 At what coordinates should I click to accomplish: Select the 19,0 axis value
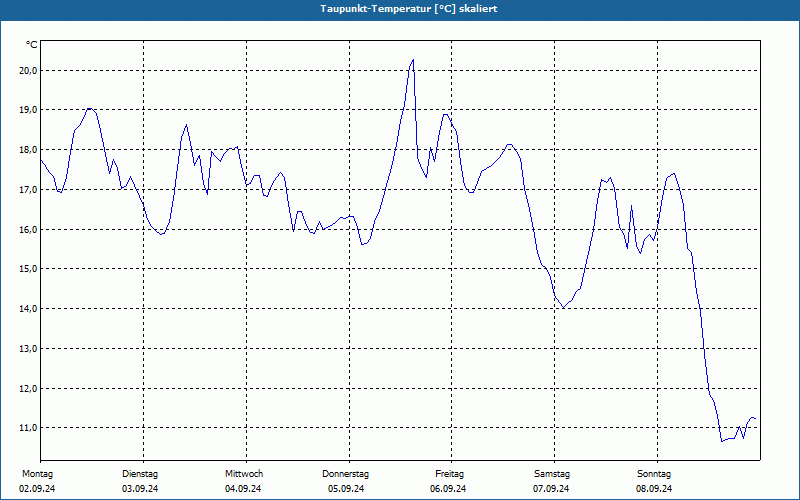(x=28, y=110)
